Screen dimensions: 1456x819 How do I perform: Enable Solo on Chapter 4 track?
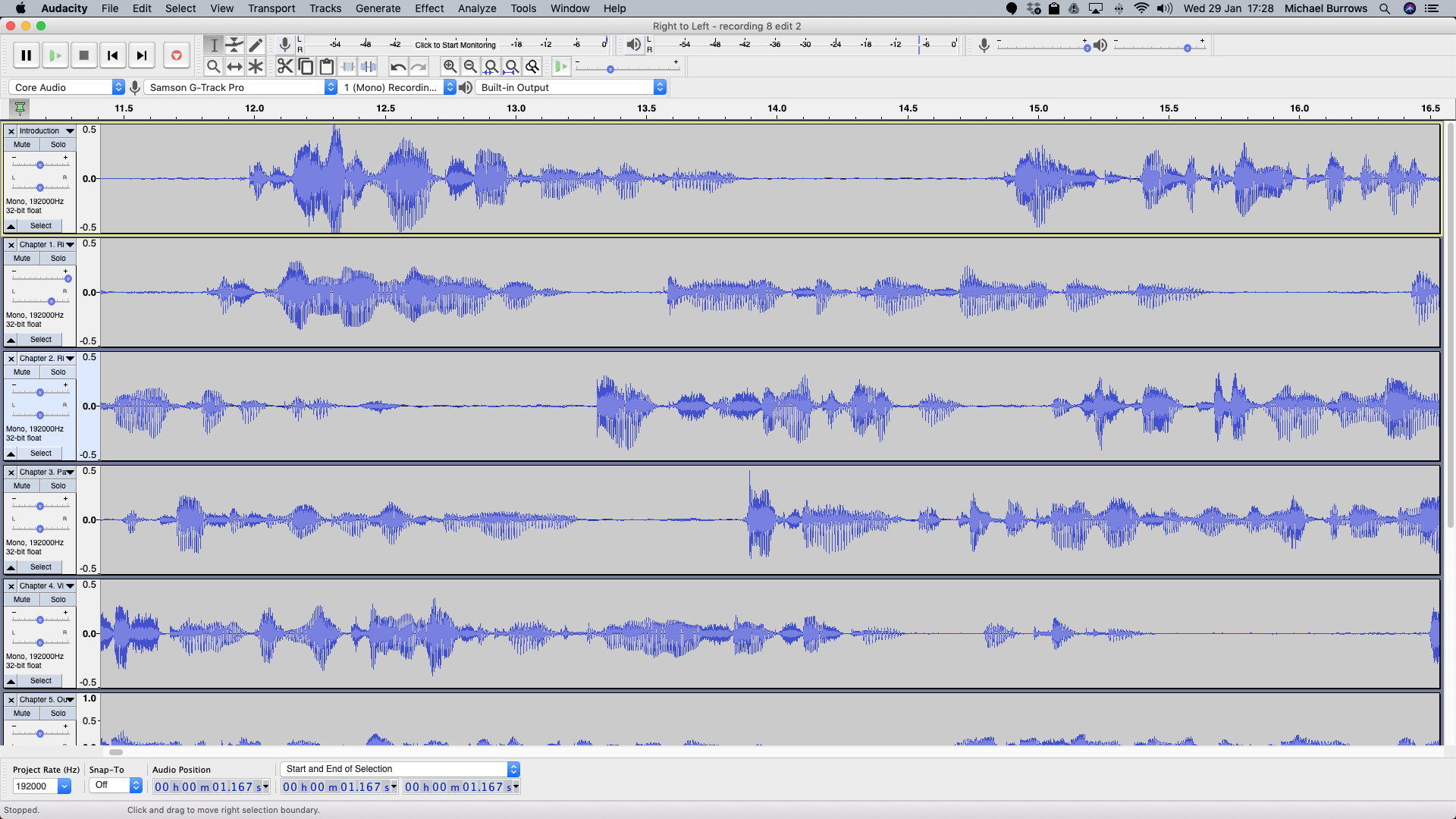click(x=58, y=599)
